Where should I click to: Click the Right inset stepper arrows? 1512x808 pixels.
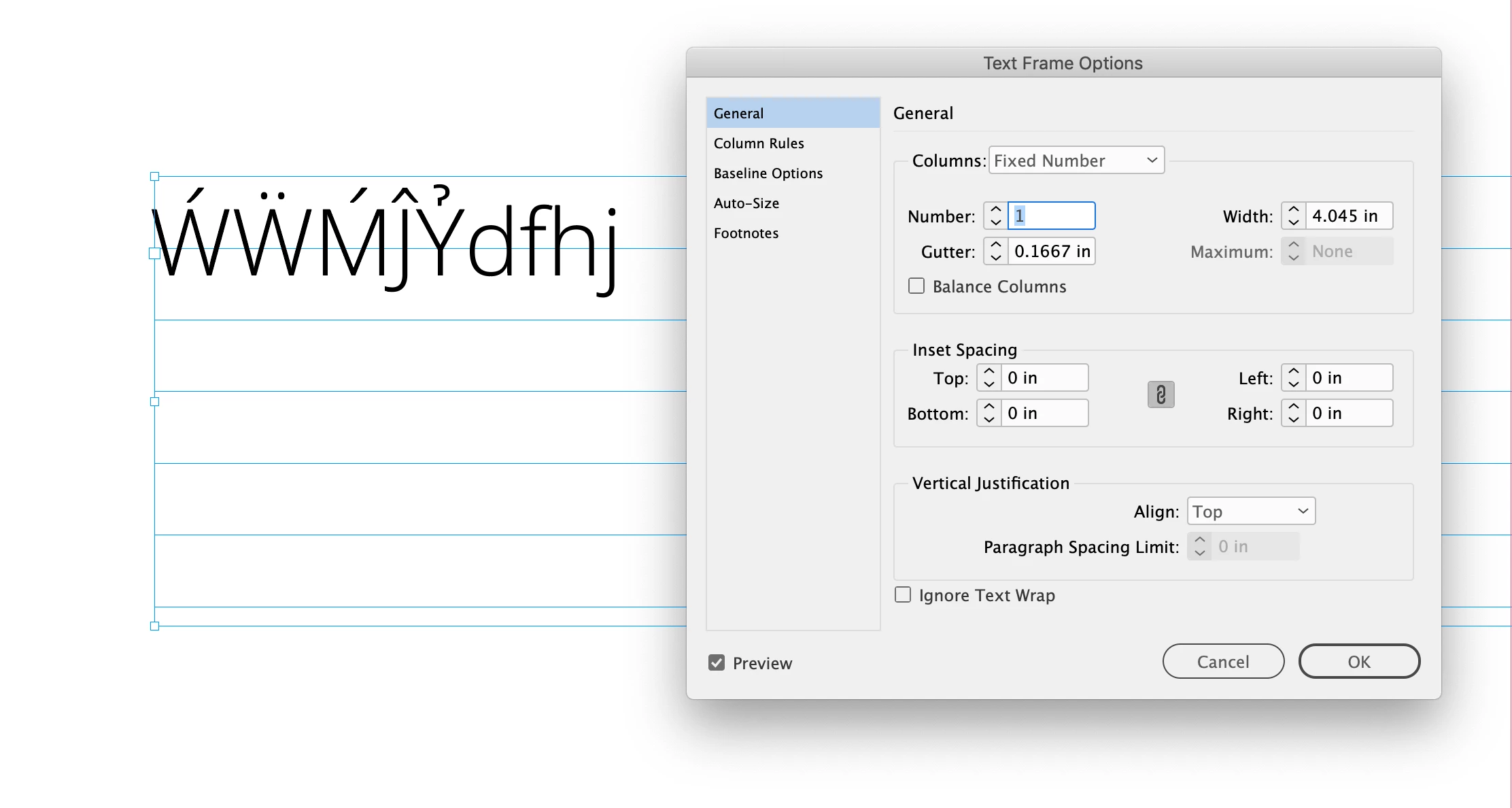[x=1293, y=413]
